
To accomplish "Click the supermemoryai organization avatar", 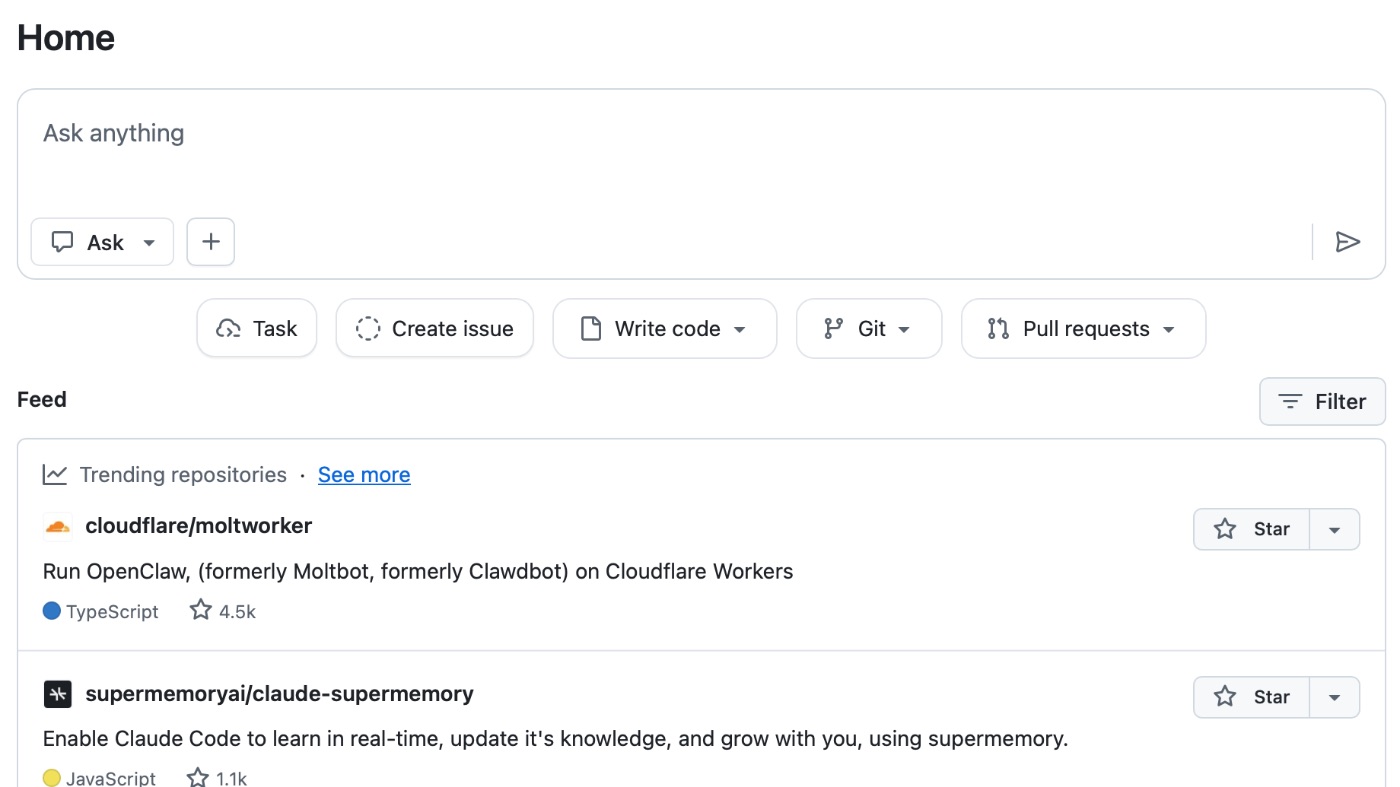I will click(x=57, y=693).
